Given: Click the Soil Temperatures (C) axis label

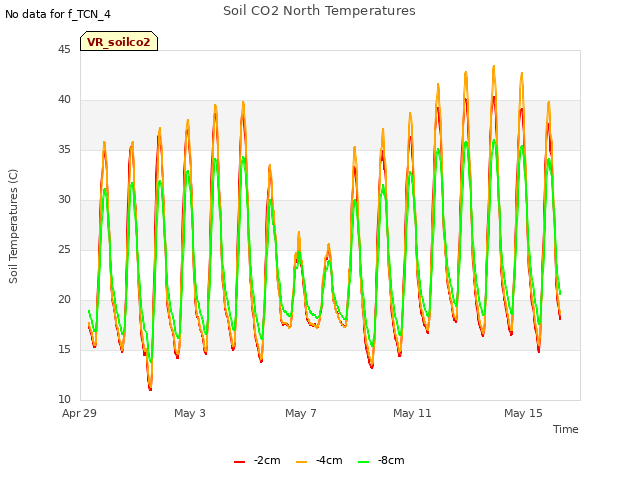Looking at the screenshot, I should [13, 226].
